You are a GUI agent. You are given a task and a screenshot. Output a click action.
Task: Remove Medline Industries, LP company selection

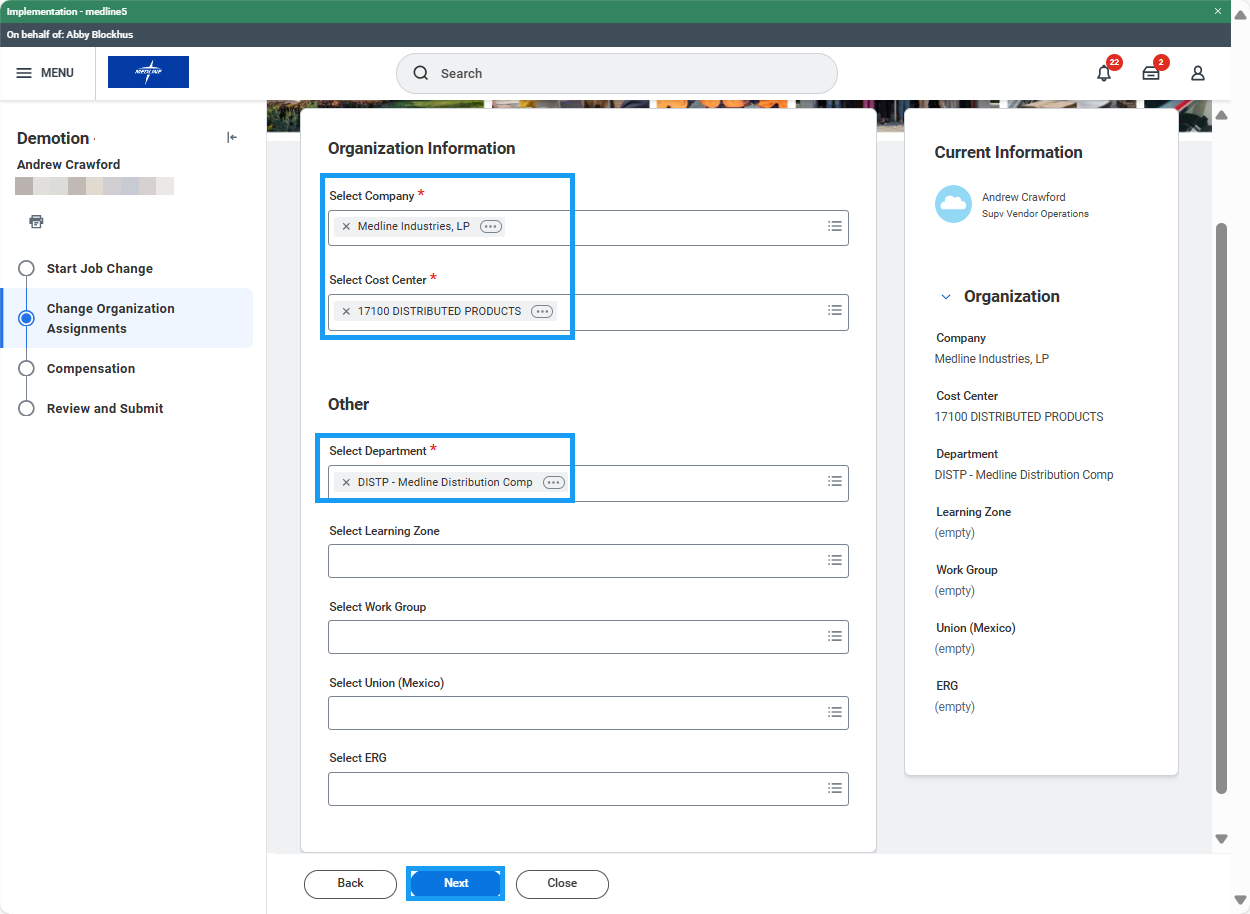[346, 227]
